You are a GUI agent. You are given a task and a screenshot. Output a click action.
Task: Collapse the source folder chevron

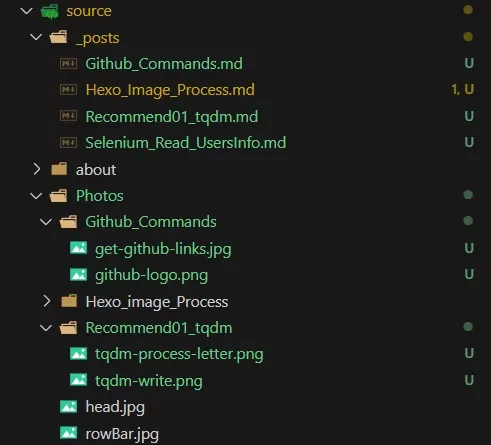coord(26,11)
